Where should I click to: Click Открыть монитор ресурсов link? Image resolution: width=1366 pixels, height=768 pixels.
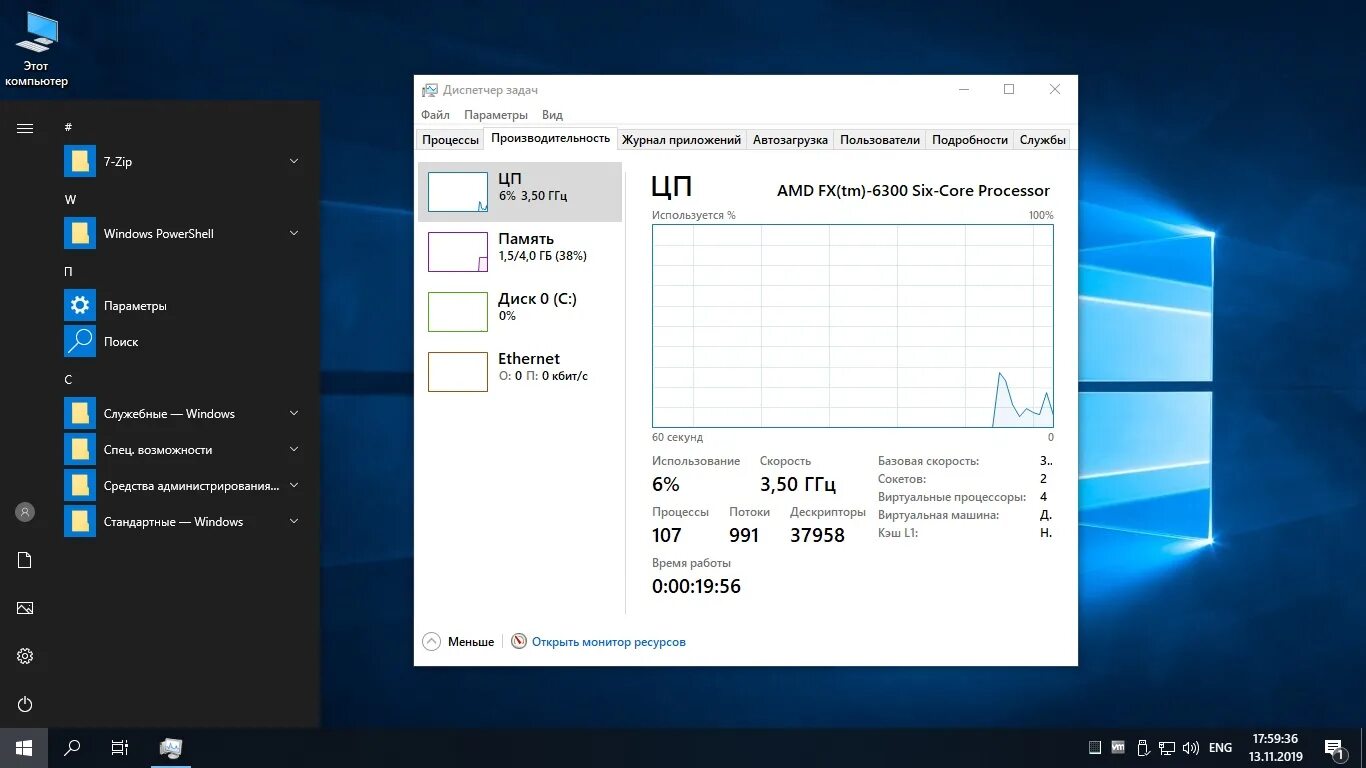609,642
